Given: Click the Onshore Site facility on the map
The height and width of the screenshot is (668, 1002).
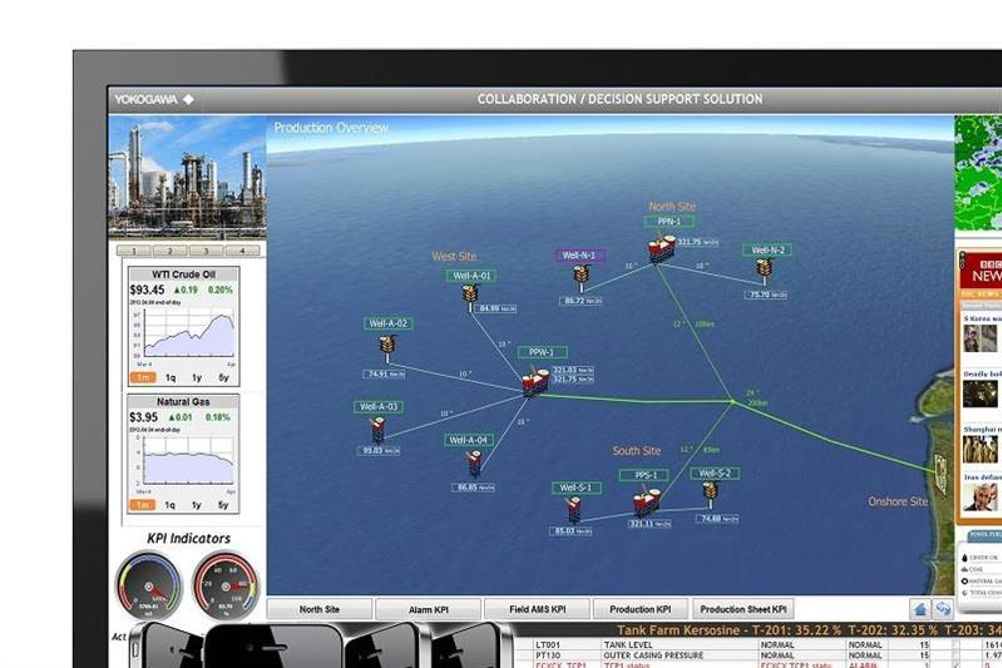Looking at the screenshot, I should point(941,474).
